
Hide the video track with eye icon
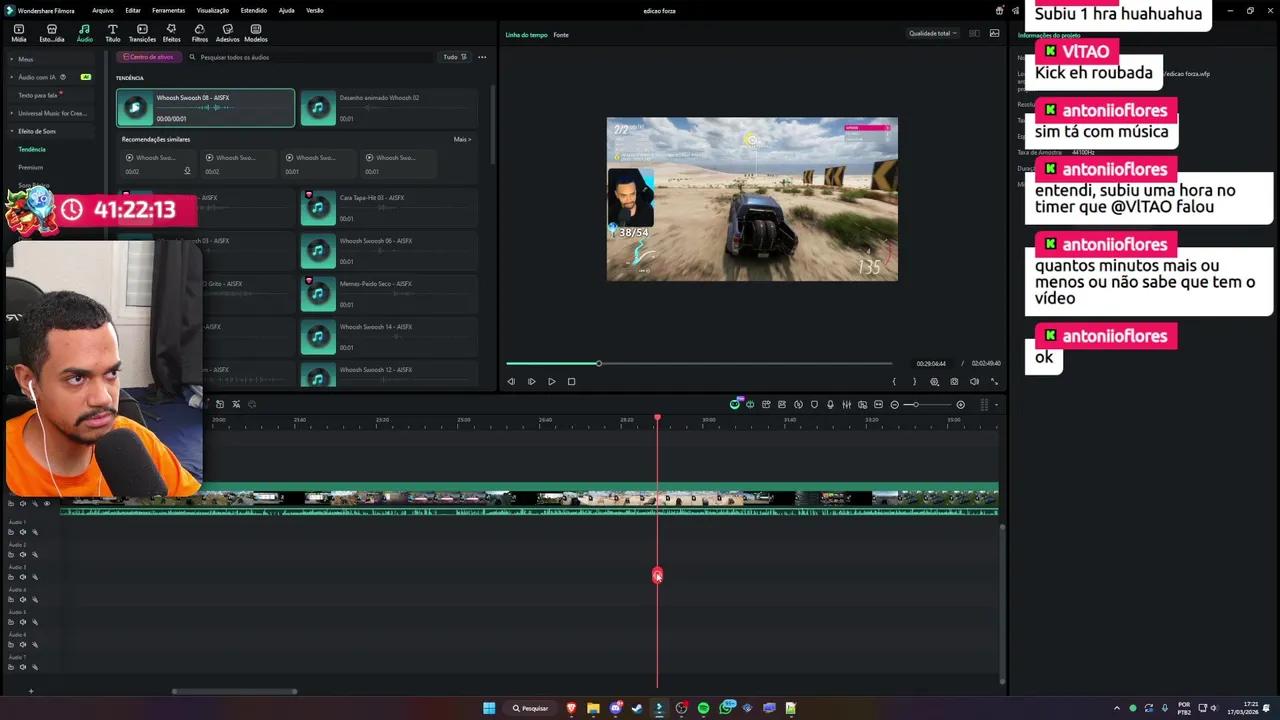tap(46, 503)
